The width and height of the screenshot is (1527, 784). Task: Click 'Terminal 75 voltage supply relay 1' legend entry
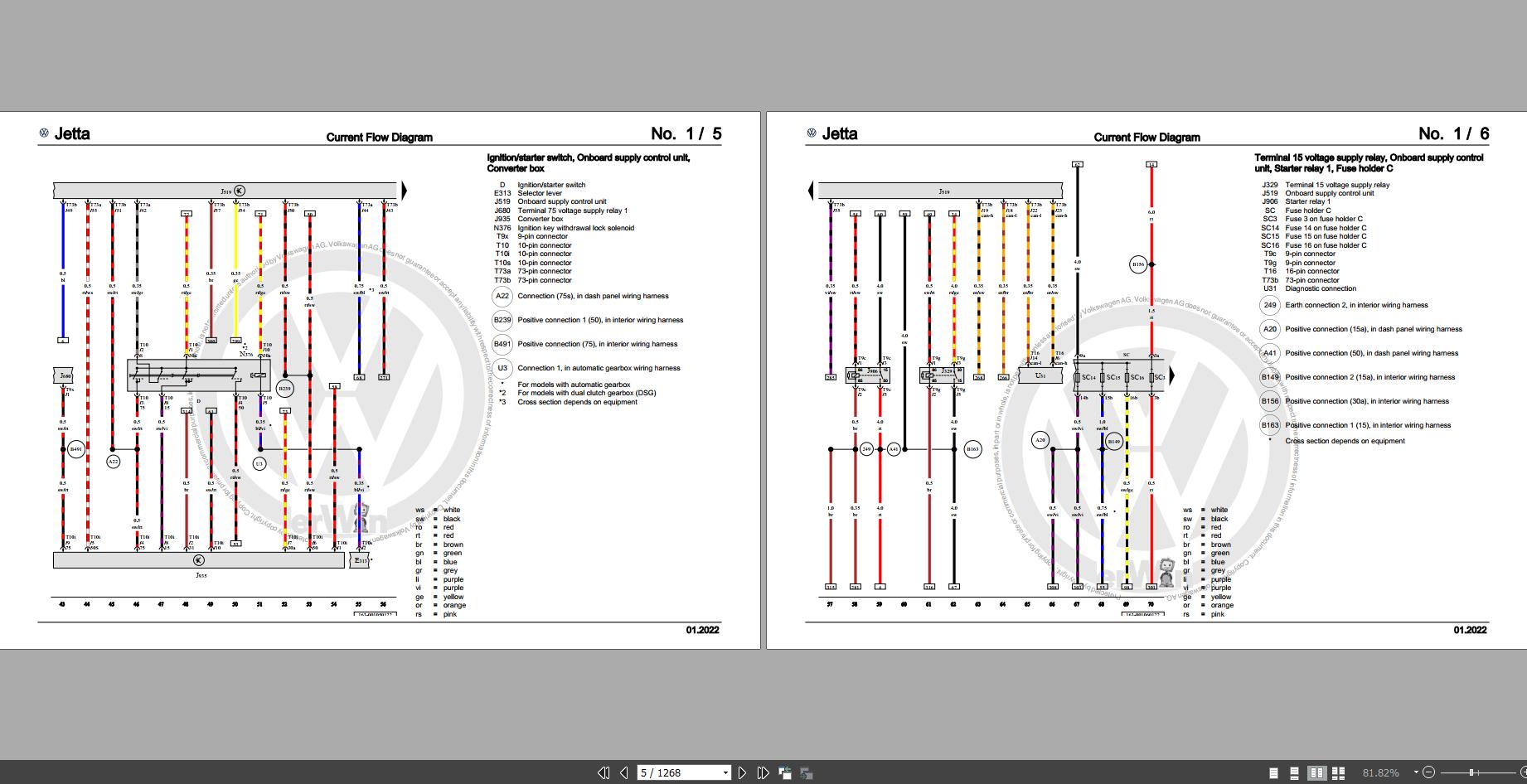(573, 211)
